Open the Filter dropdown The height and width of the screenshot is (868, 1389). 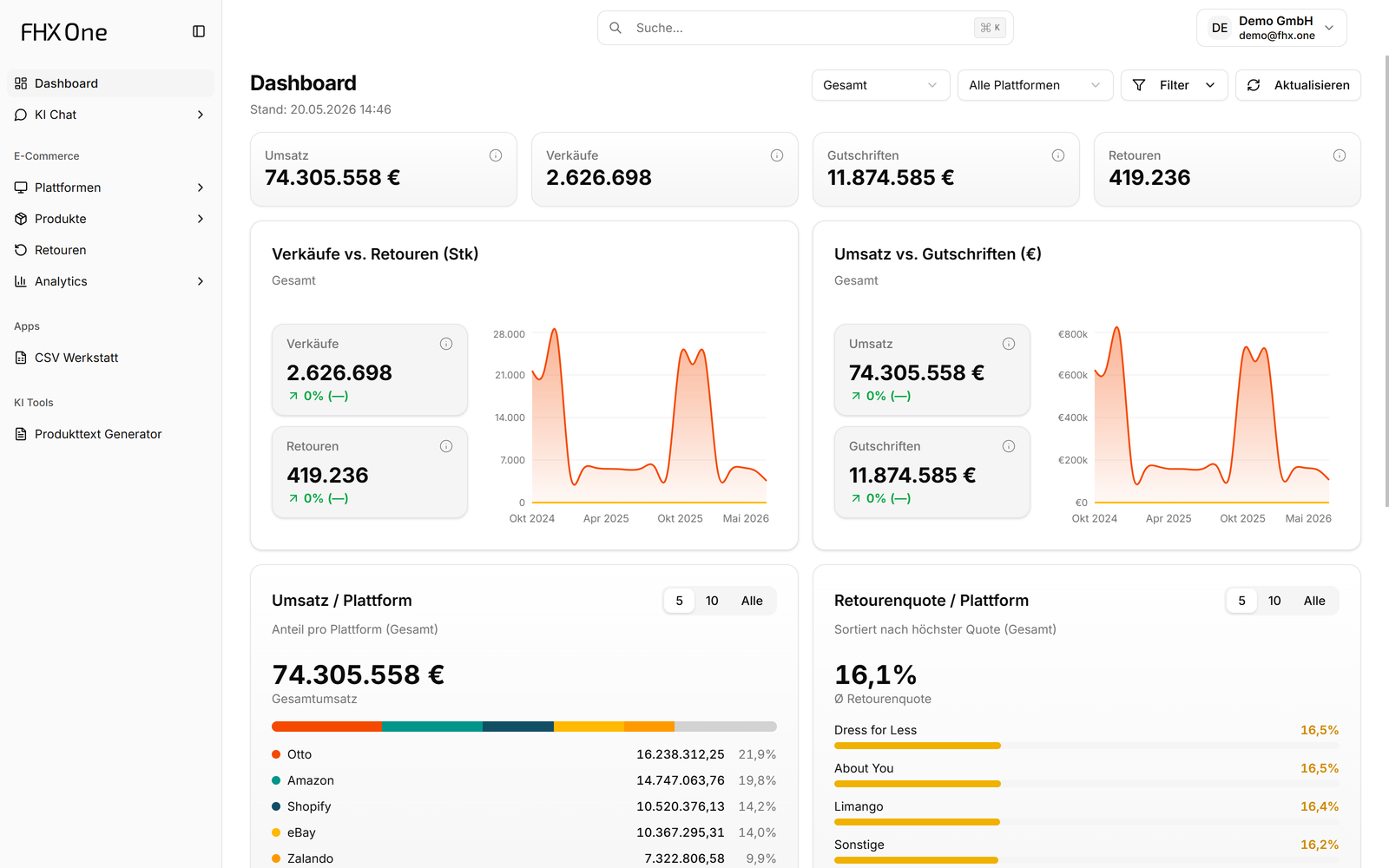click(1175, 85)
